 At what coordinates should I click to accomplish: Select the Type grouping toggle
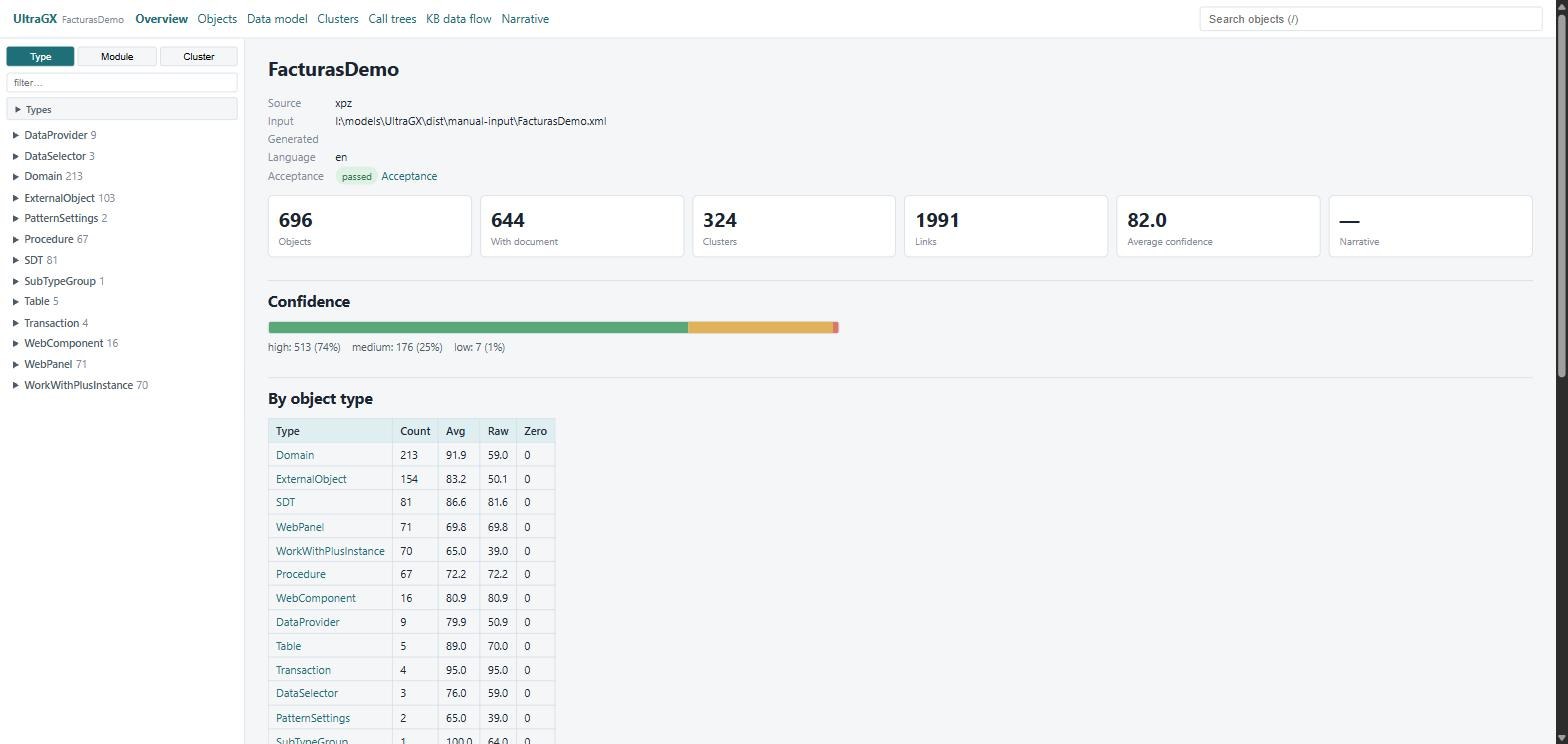(x=40, y=56)
